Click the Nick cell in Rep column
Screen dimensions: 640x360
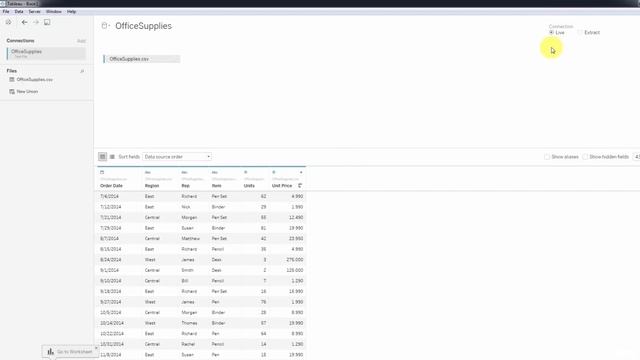pos(186,207)
